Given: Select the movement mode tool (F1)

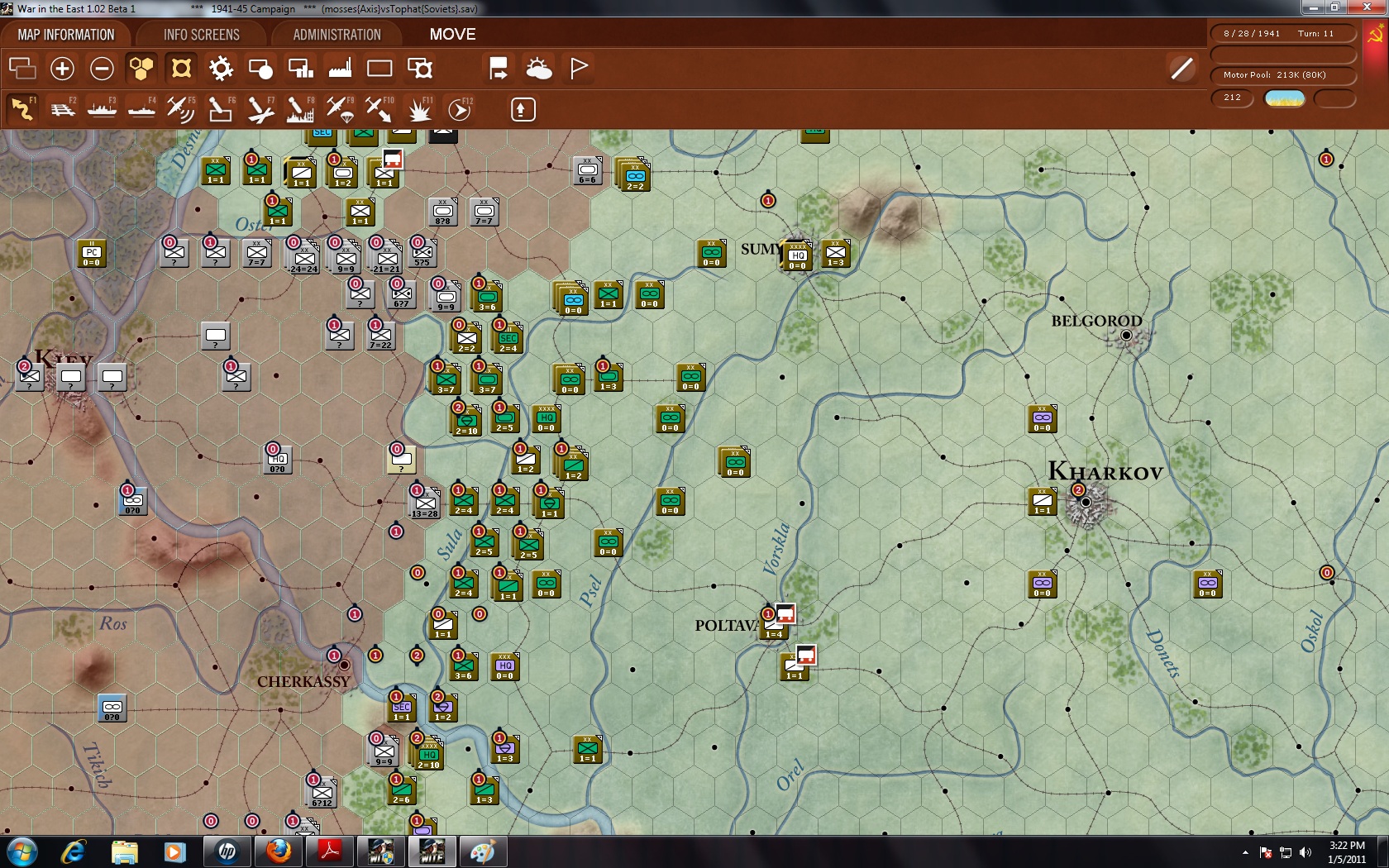Looking at the screenshot, I should (x=22, y=108).
